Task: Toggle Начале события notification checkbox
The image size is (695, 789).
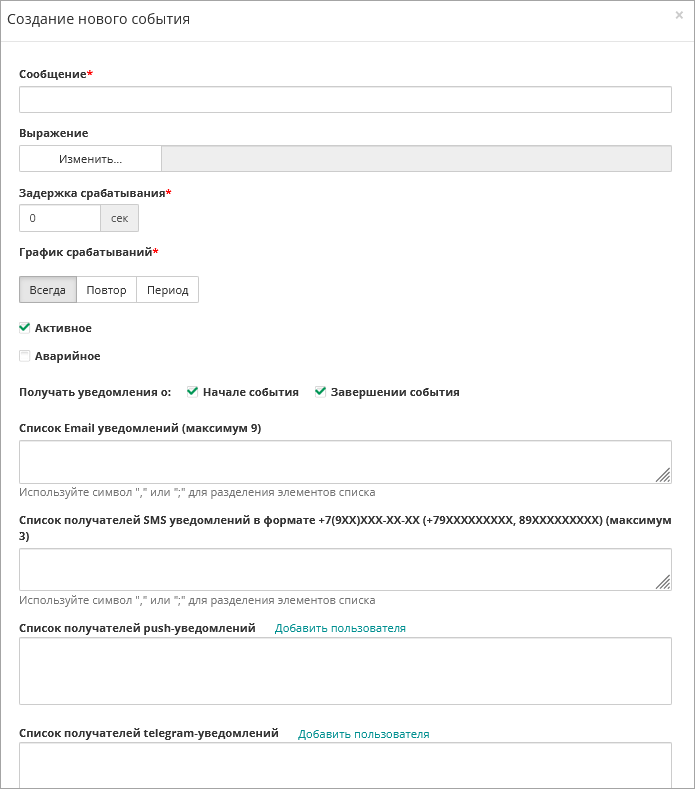Action: click(193, 391)
